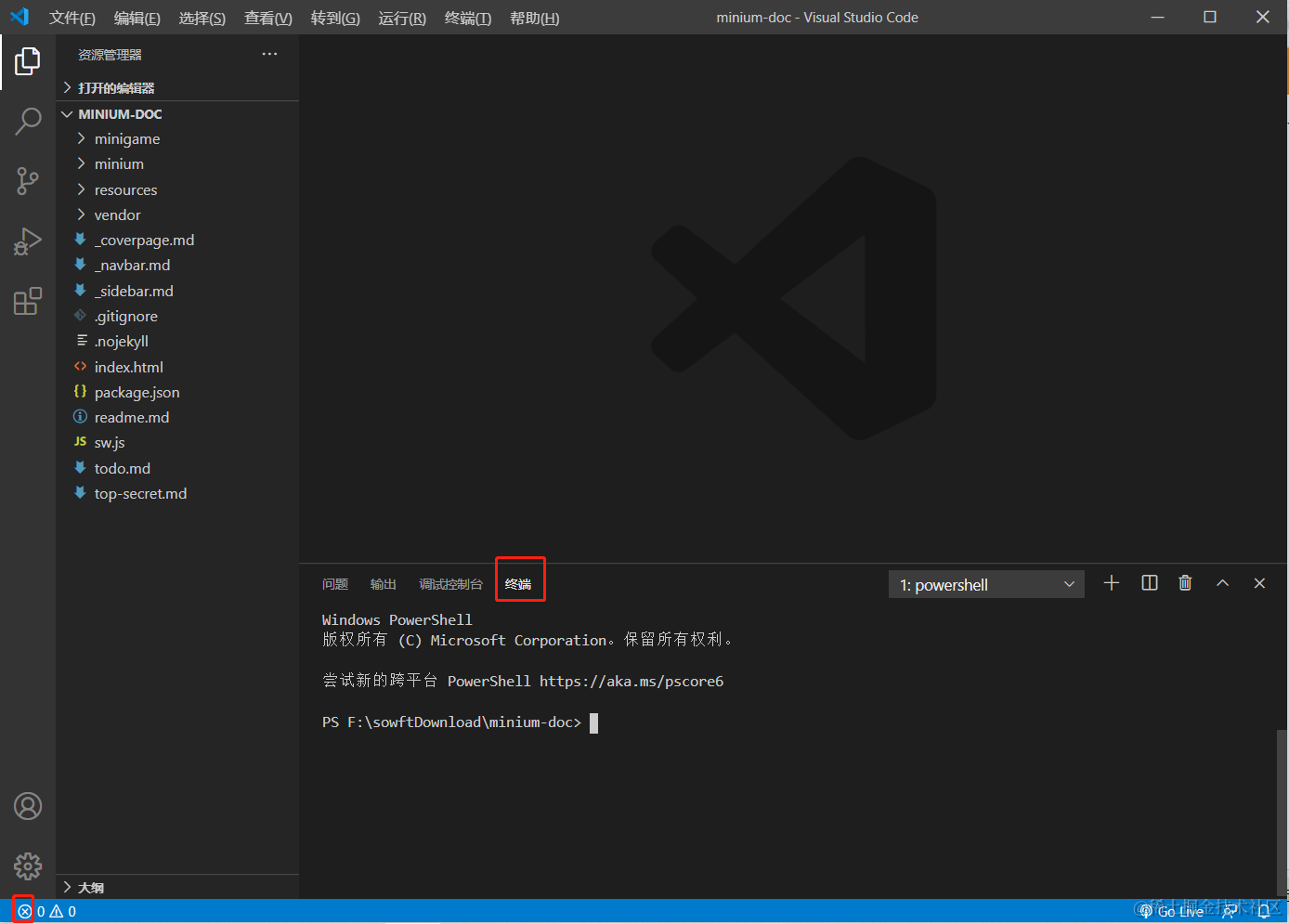Expand the vendor folder
Image resolution: width=1289 pixels, height=924 pixels.
tap(177, 215)
